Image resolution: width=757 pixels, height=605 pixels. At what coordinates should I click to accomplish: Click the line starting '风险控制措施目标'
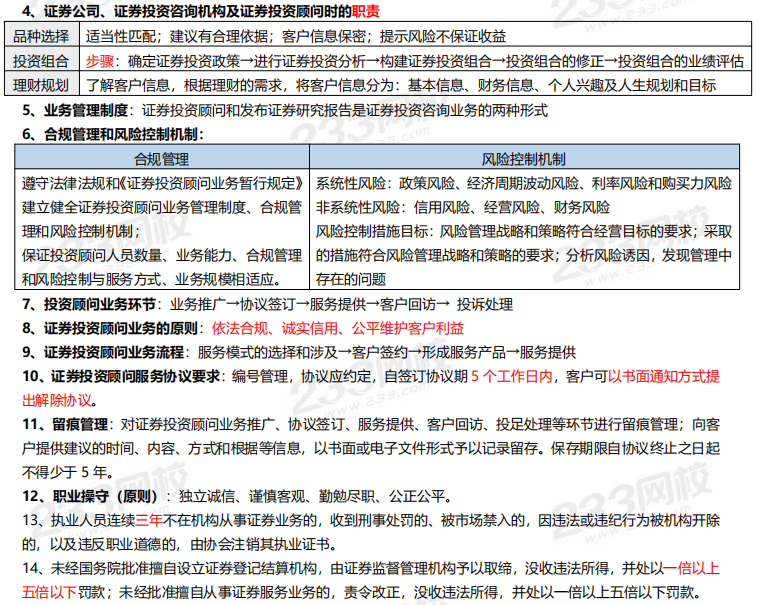524,232
